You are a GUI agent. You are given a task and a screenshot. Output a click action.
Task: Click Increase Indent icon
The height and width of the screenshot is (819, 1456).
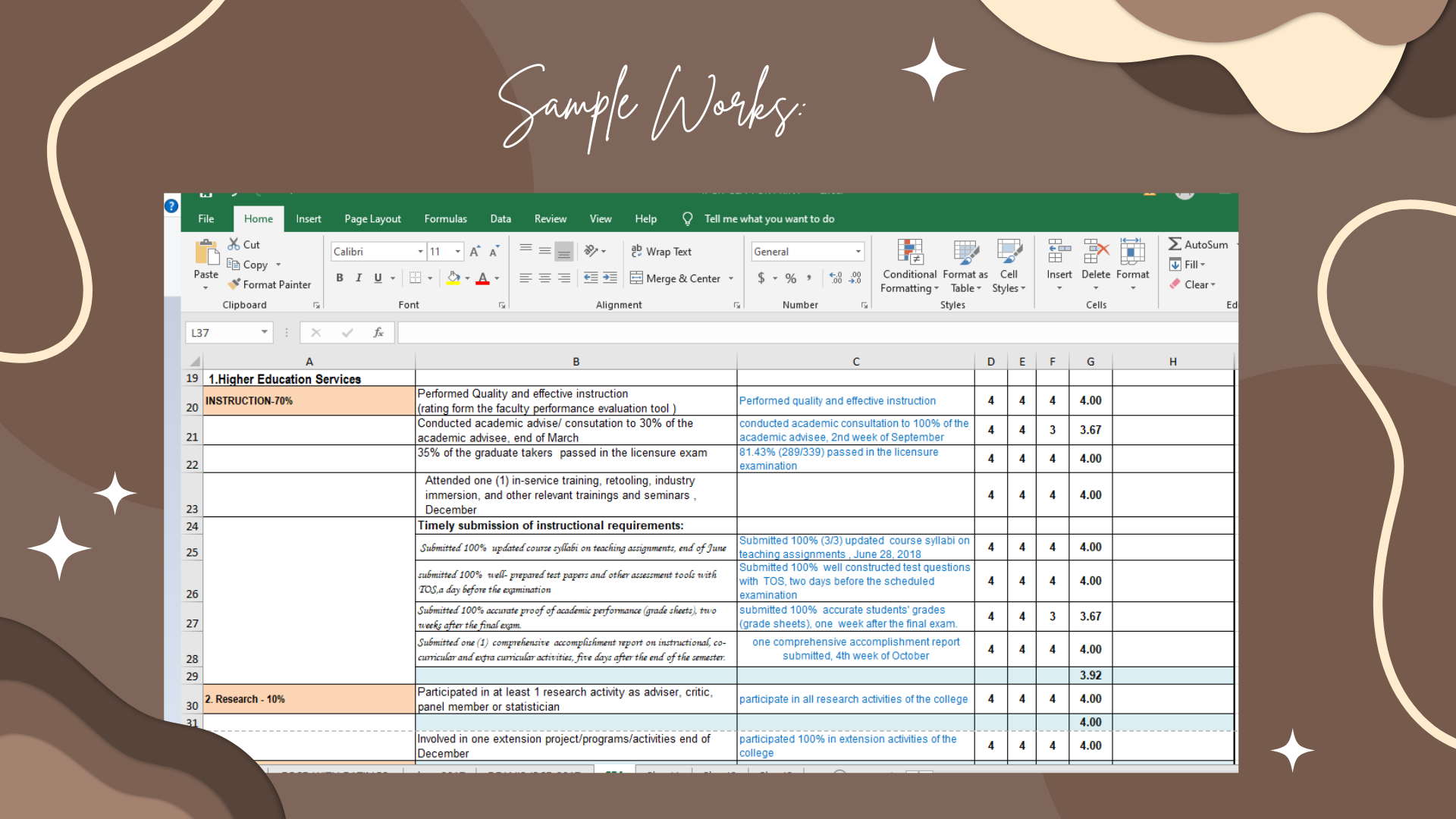610,278
